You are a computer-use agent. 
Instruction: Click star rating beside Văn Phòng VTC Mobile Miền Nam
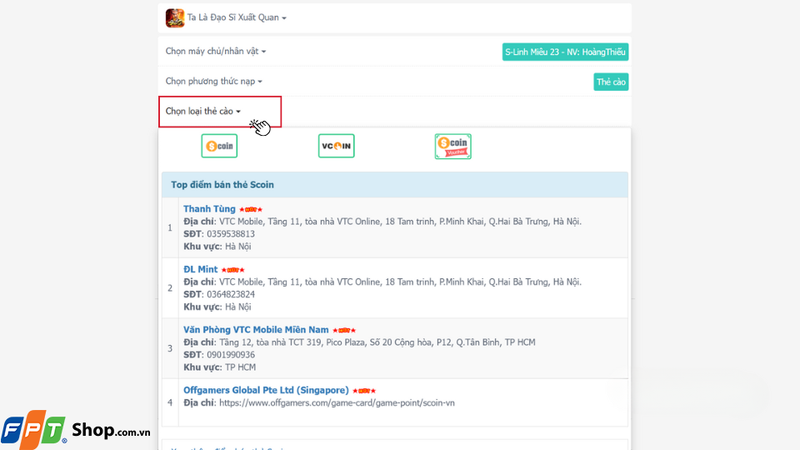344,331
